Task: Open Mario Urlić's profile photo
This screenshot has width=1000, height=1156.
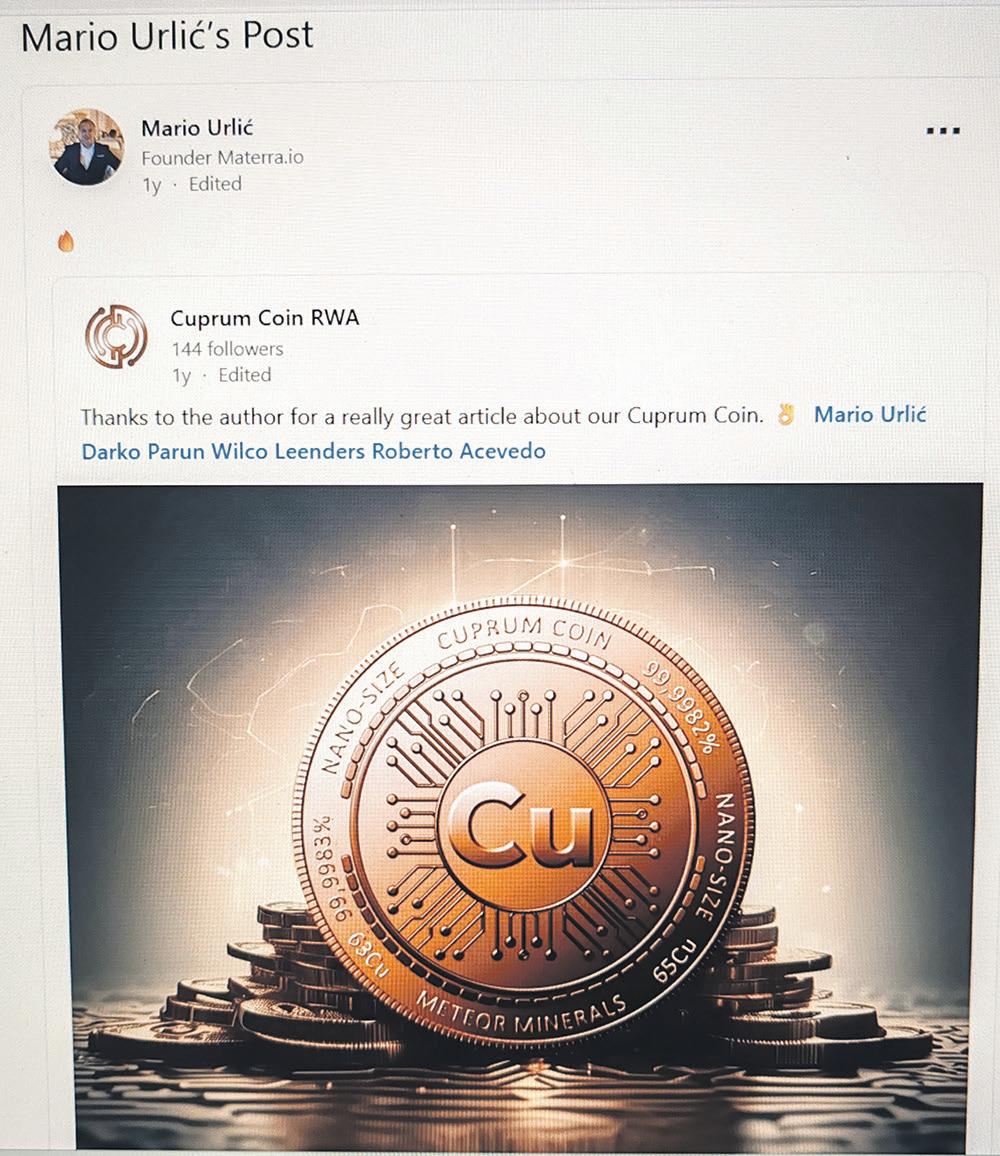Action: (87, 146)
